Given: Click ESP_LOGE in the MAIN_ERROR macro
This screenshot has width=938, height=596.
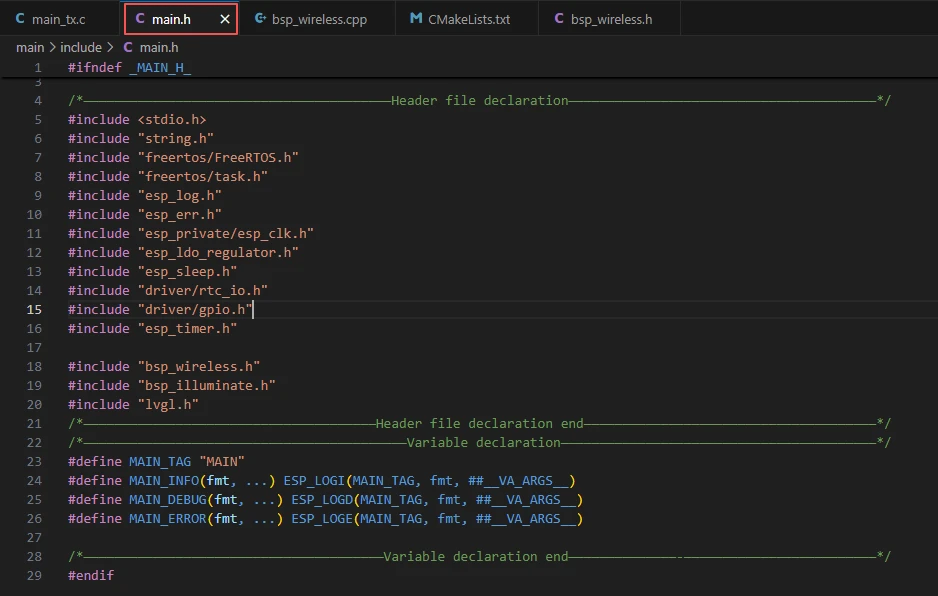Looking at the screenshot, I should [322, 519].
